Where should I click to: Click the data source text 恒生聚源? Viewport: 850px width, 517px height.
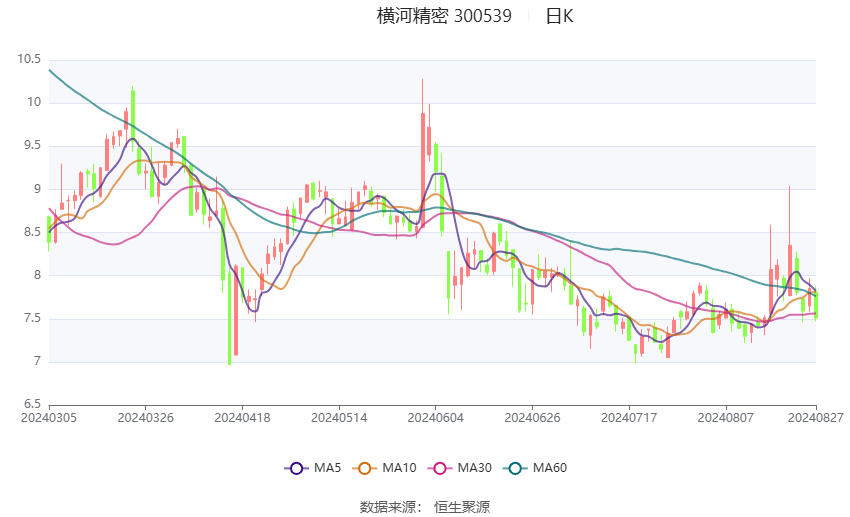pyautogui.click(x=462, y=507)
